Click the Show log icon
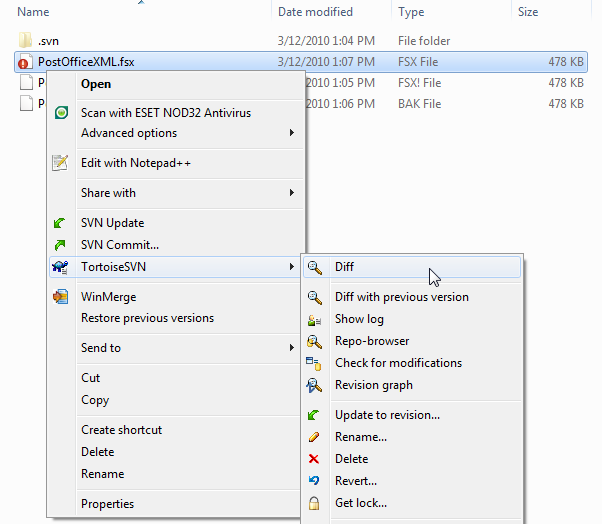This screenshot has height=524, width=602. tap(315, 319)
